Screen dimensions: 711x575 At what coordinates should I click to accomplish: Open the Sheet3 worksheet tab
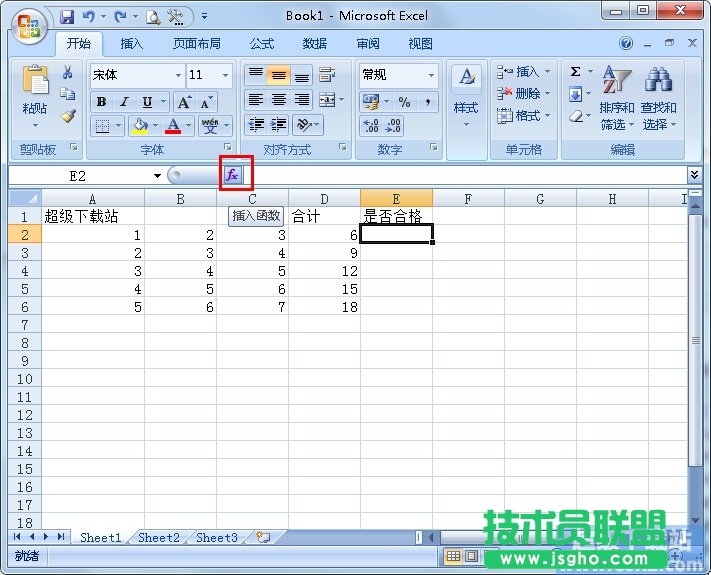point(217,537)
